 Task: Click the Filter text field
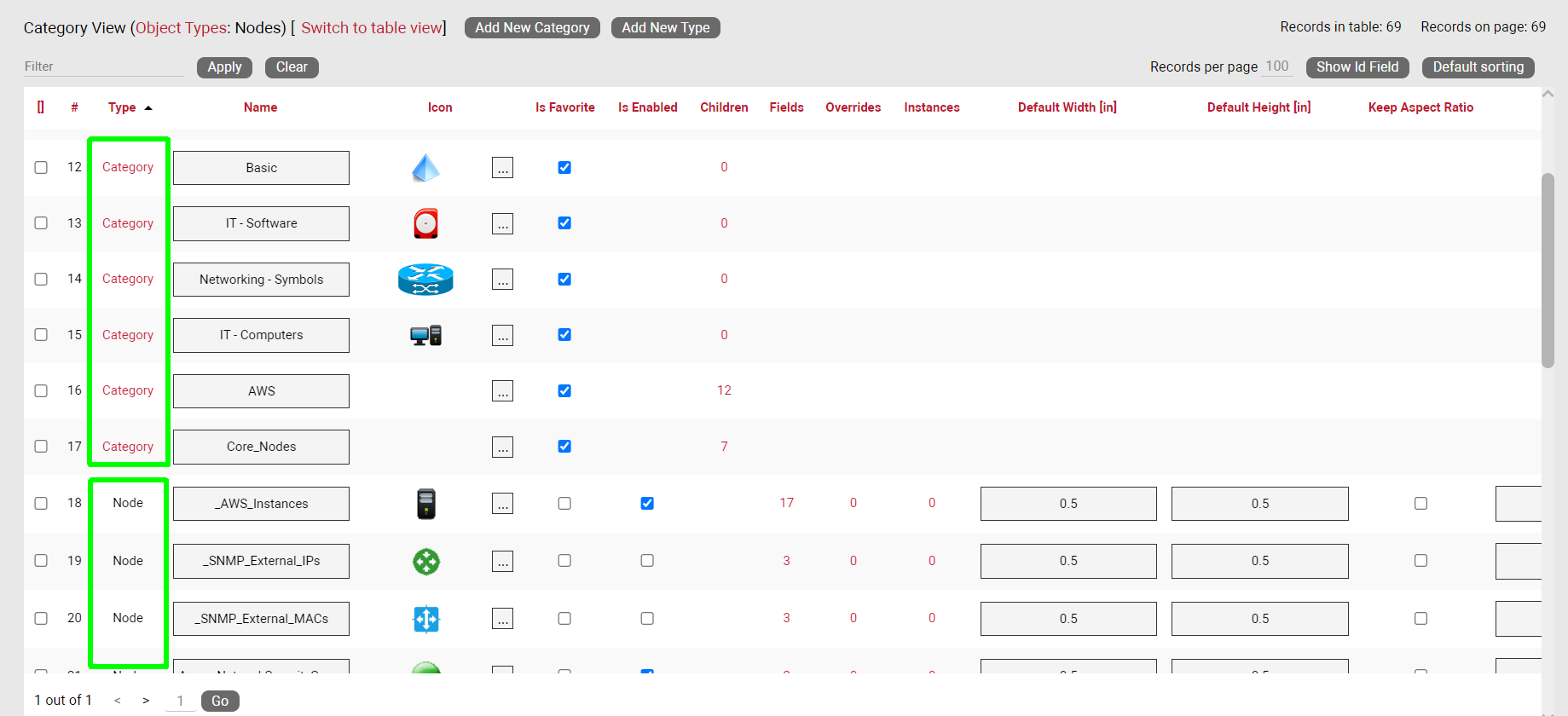tap(103, 66)
